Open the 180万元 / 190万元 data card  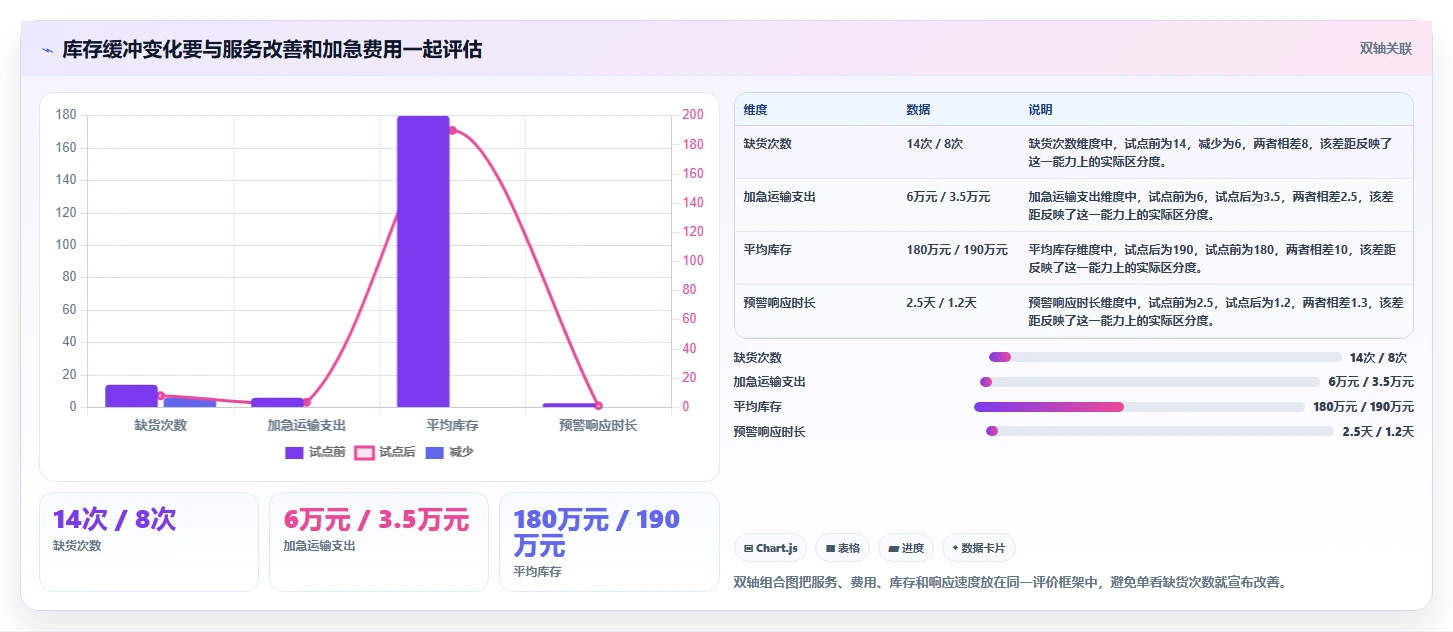[609, 542]
